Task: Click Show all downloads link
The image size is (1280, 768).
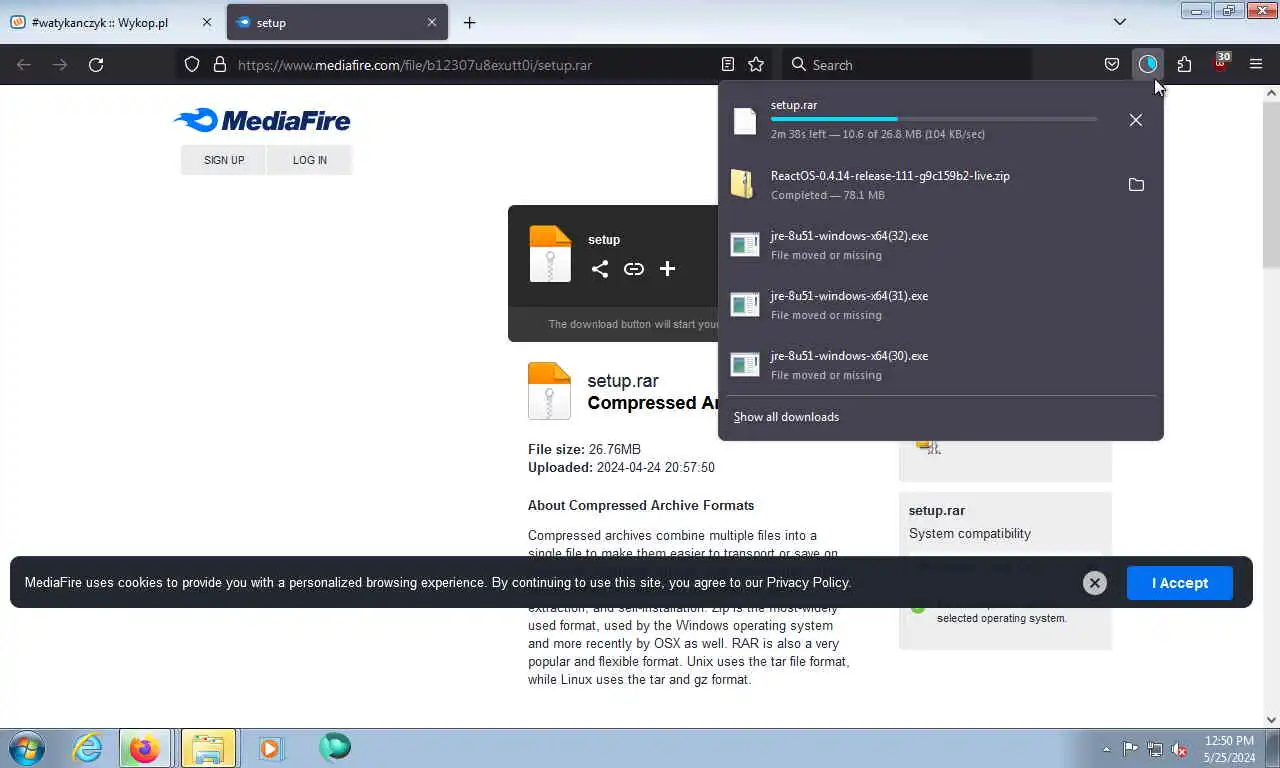Action: coord(786,417)
